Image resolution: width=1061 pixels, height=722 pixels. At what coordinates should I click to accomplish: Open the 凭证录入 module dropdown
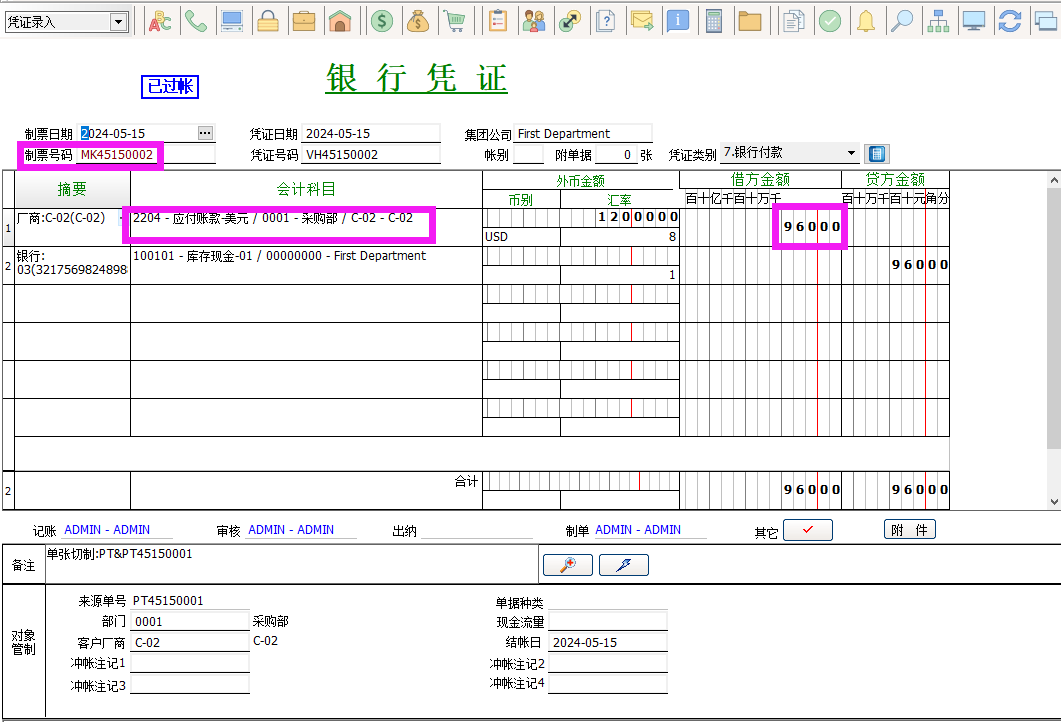119,22
